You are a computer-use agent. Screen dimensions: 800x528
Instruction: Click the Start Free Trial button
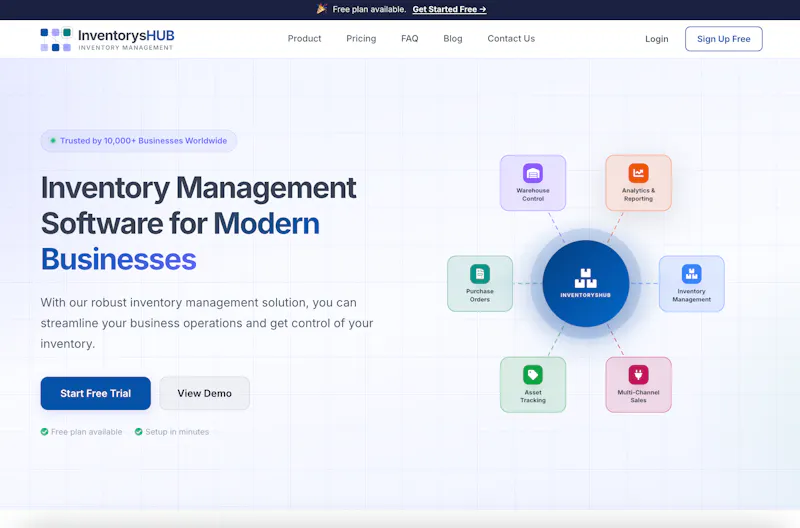coord(95,393)
